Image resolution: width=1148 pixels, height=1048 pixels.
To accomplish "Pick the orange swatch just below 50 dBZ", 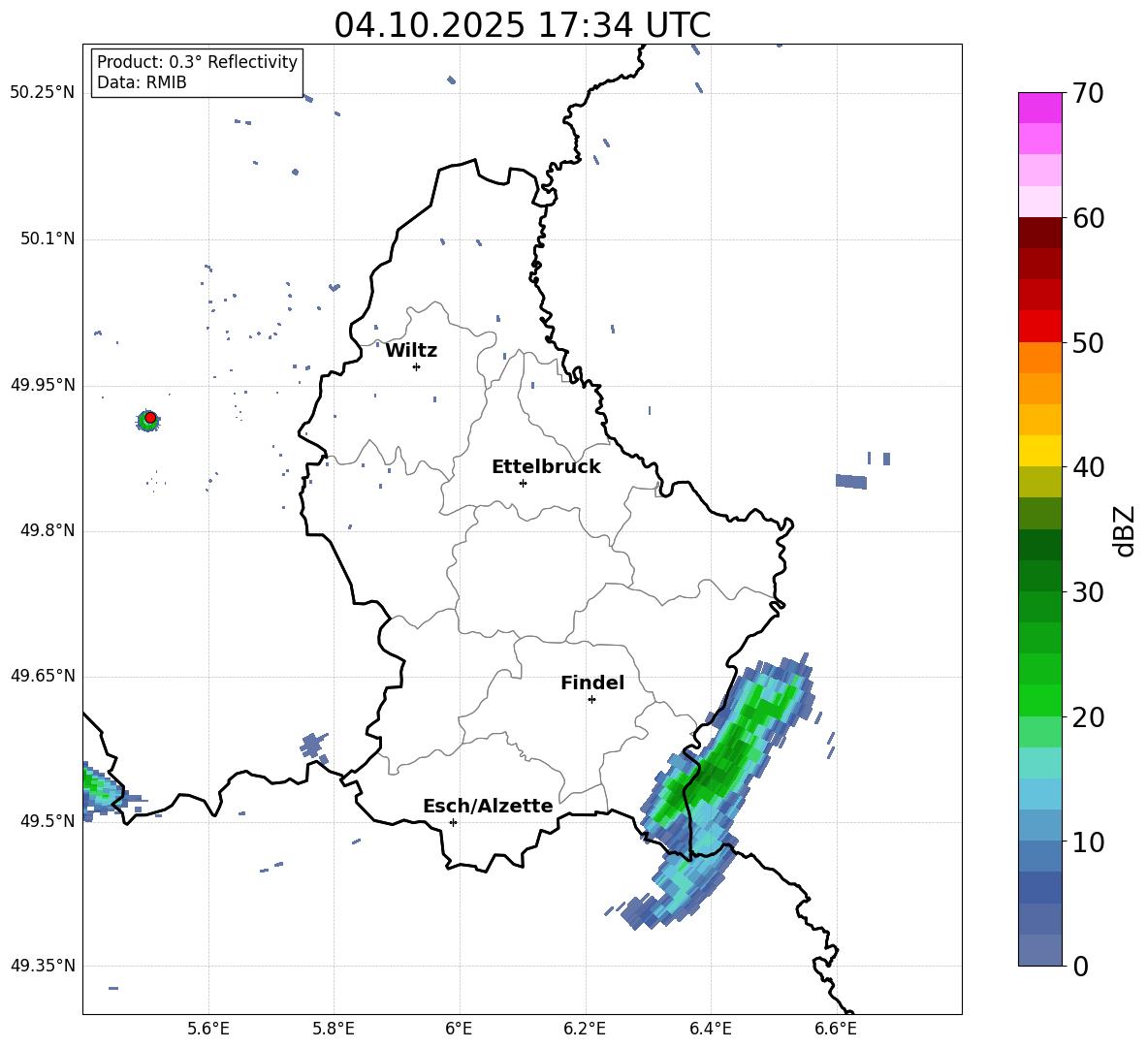I will click(1039, 357).
